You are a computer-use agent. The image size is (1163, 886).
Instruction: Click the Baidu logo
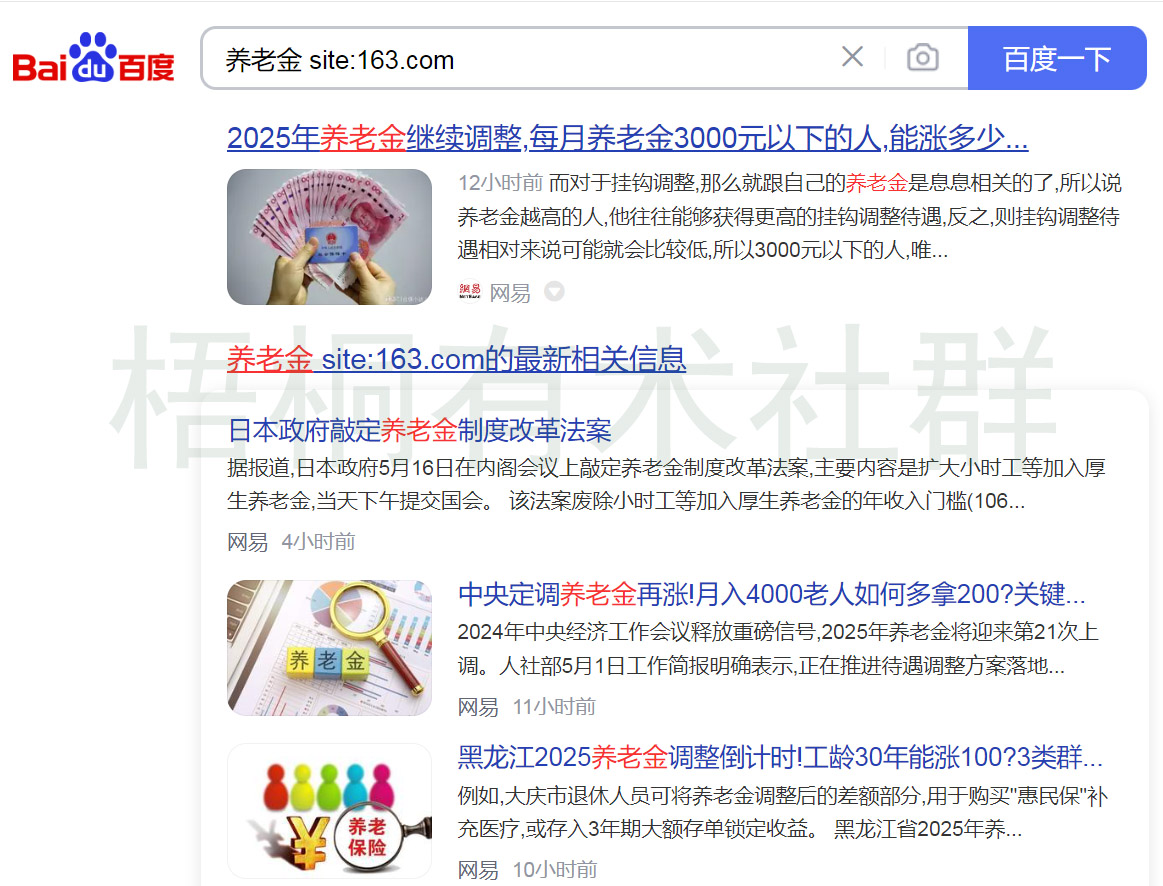point(93,58)
